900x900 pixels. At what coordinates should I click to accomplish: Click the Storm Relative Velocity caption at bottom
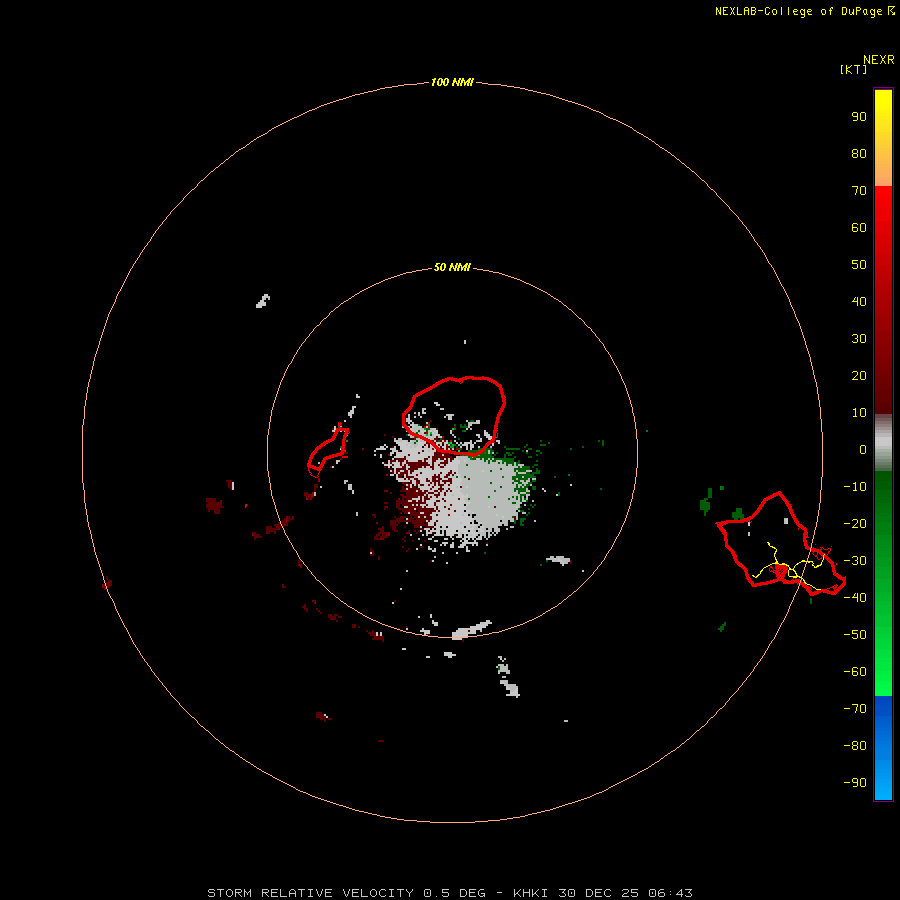(x=450, y=893)
